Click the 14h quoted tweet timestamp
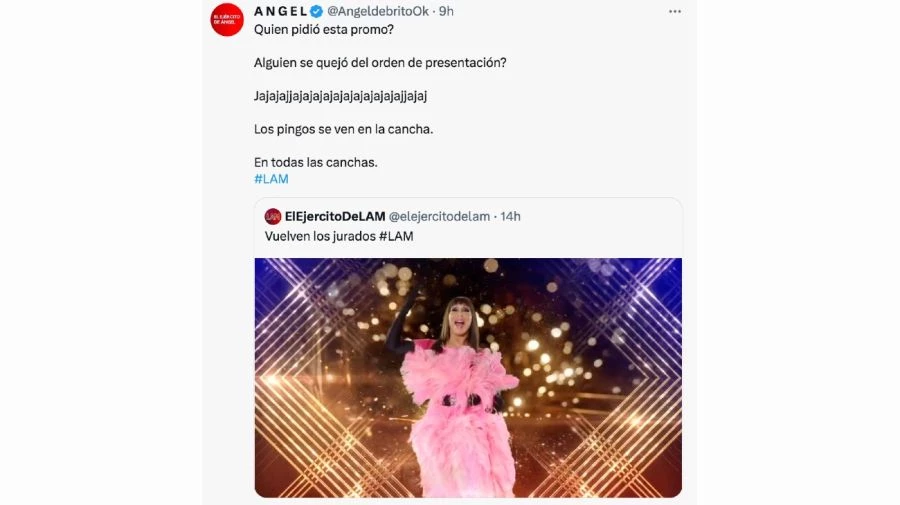Screen dimensions: 900x505 tap(510, 216)
